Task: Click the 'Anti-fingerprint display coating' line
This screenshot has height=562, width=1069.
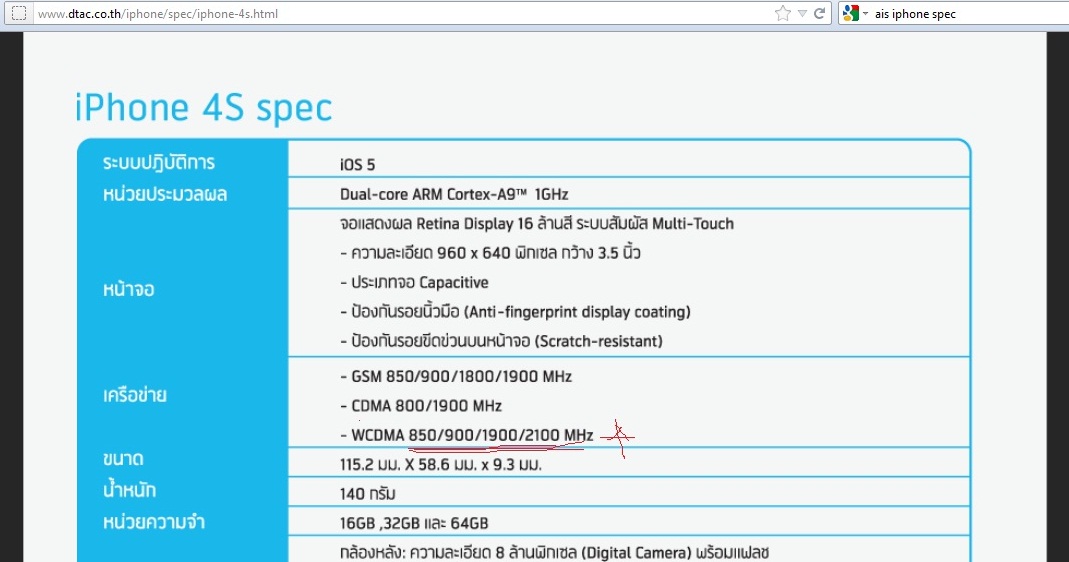Action: click(x=515, y=312)
